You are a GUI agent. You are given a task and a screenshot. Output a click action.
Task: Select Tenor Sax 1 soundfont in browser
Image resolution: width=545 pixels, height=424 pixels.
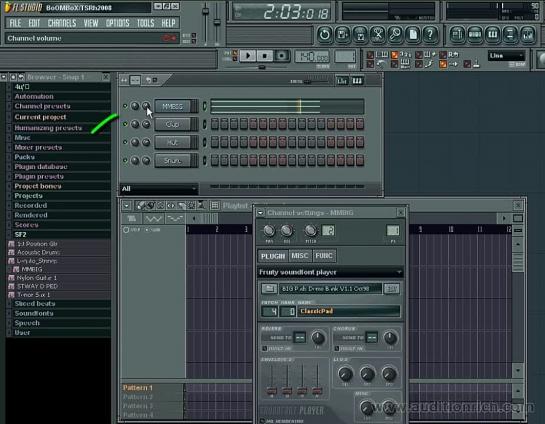click(x=33, y=295)
